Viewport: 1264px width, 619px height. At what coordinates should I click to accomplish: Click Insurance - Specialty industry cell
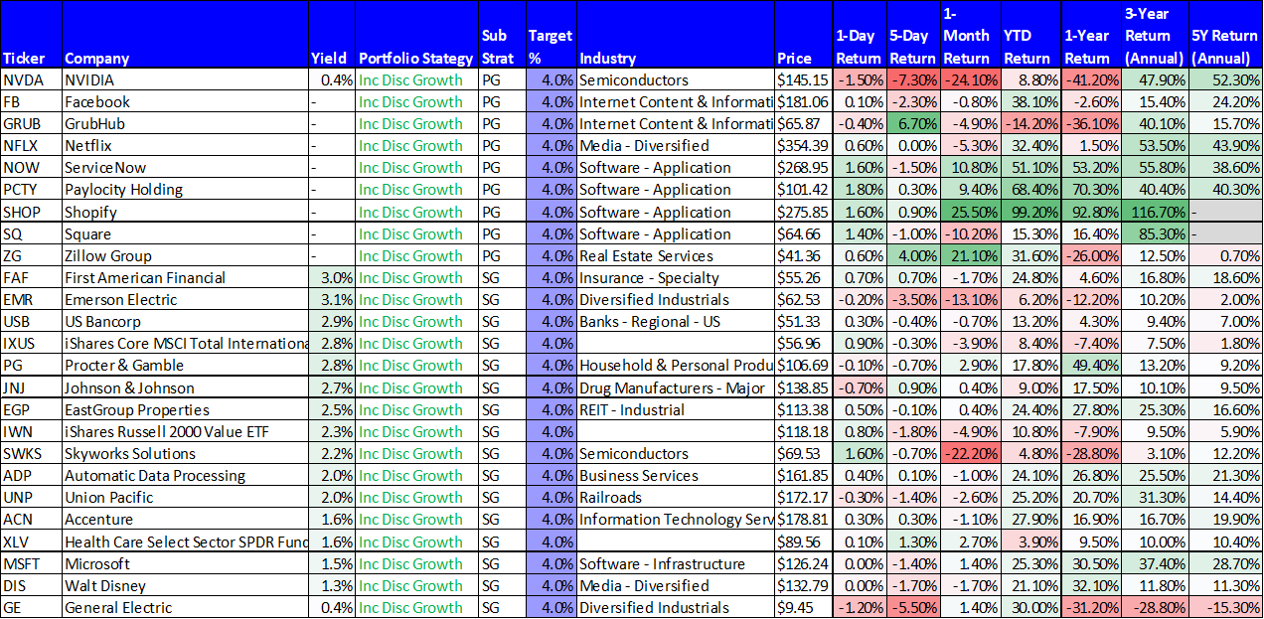pyautogui.click(x=675, y=278)
